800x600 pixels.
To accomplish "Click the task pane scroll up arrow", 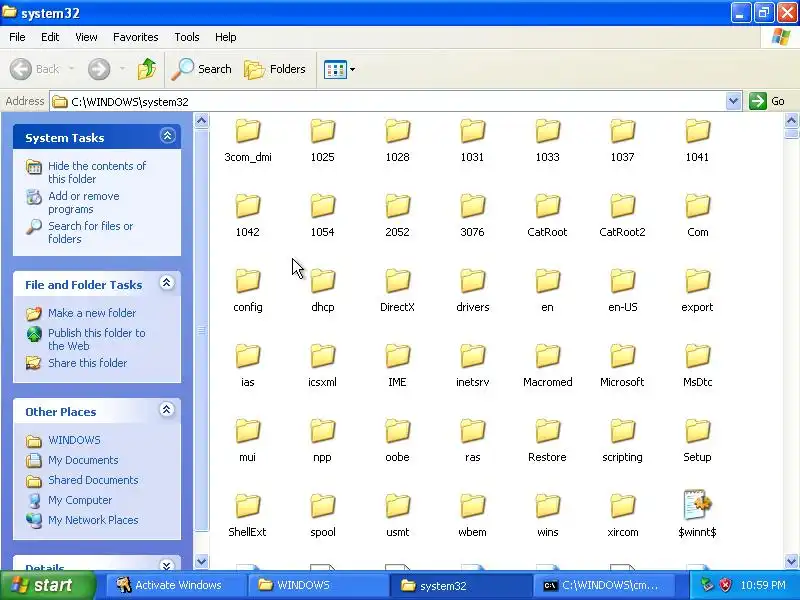I will coord(202,121).
